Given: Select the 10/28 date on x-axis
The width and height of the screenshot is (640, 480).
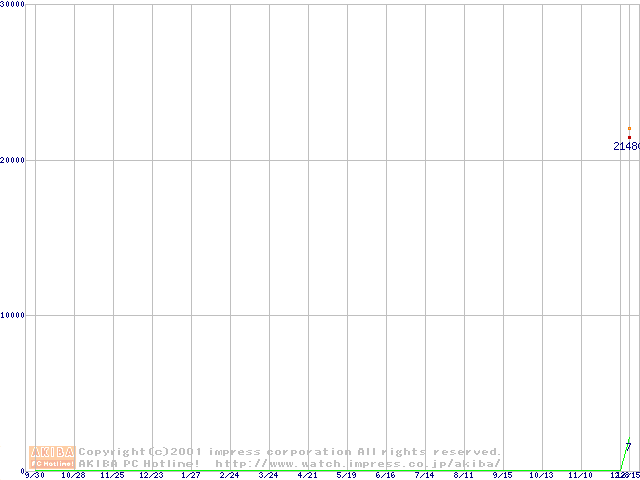Looking at the screenshot, I should (x=73, y=475).
